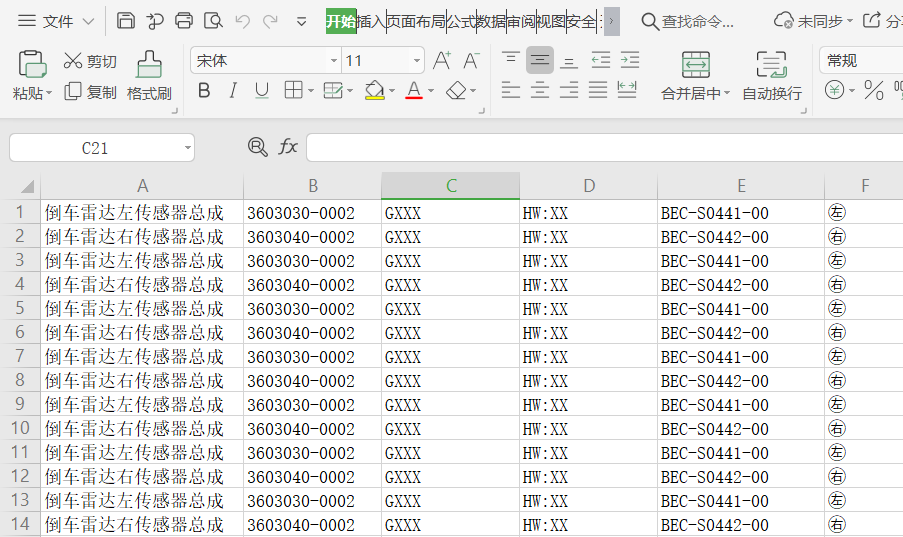Switch to the 插入 ribbon tab
Screen dimensions: 903x537
point(371,21)
